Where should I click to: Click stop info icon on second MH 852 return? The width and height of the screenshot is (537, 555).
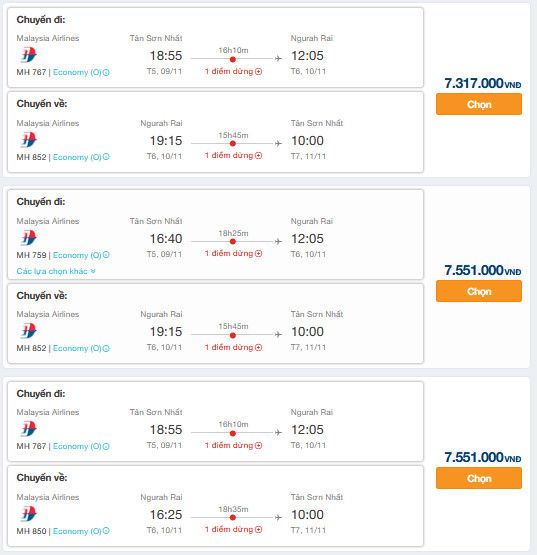[259, 348]
